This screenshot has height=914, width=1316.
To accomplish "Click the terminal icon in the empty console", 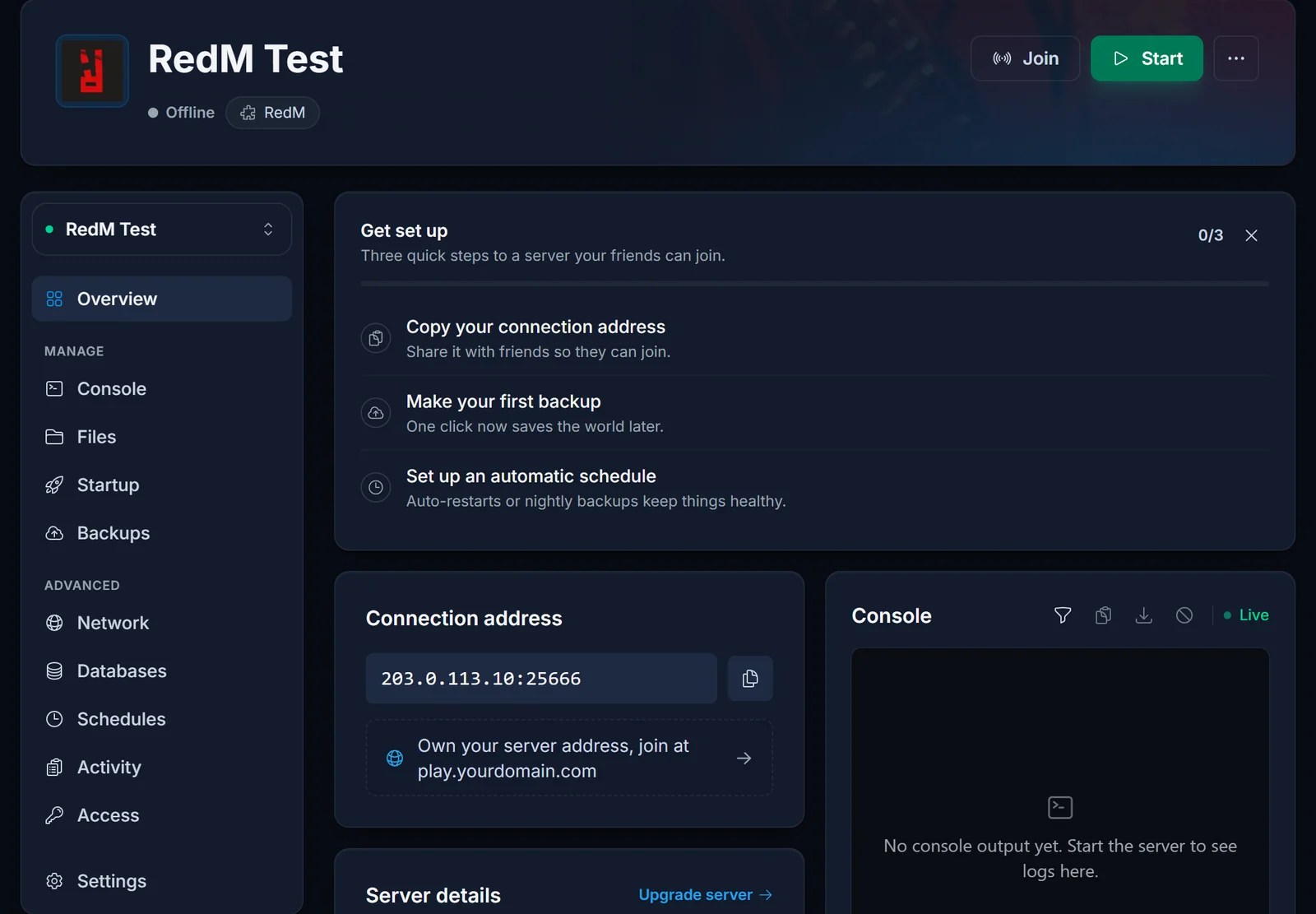I will tap(1060, 807).
